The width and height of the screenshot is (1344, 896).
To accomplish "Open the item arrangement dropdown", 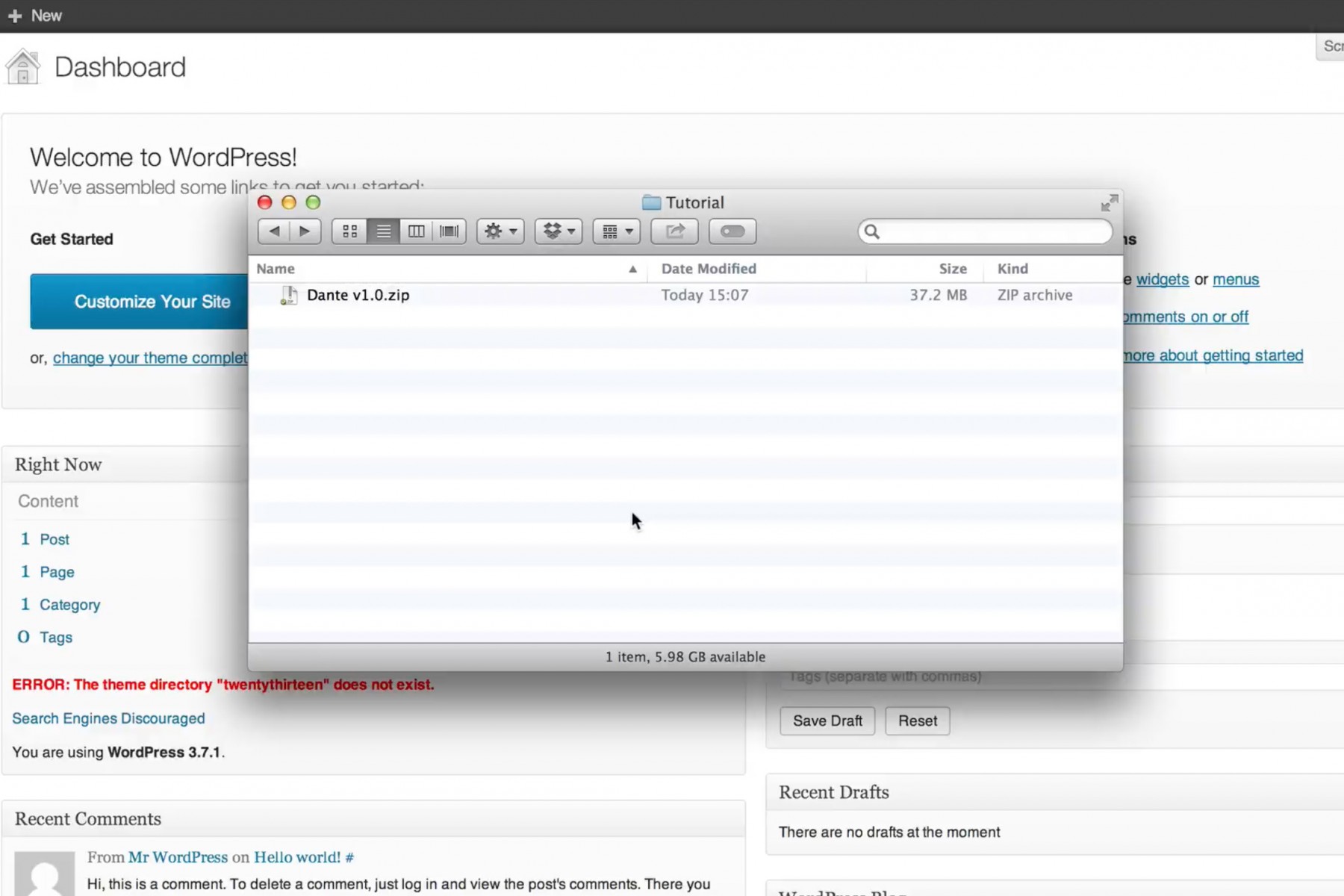I will [617, 231].
